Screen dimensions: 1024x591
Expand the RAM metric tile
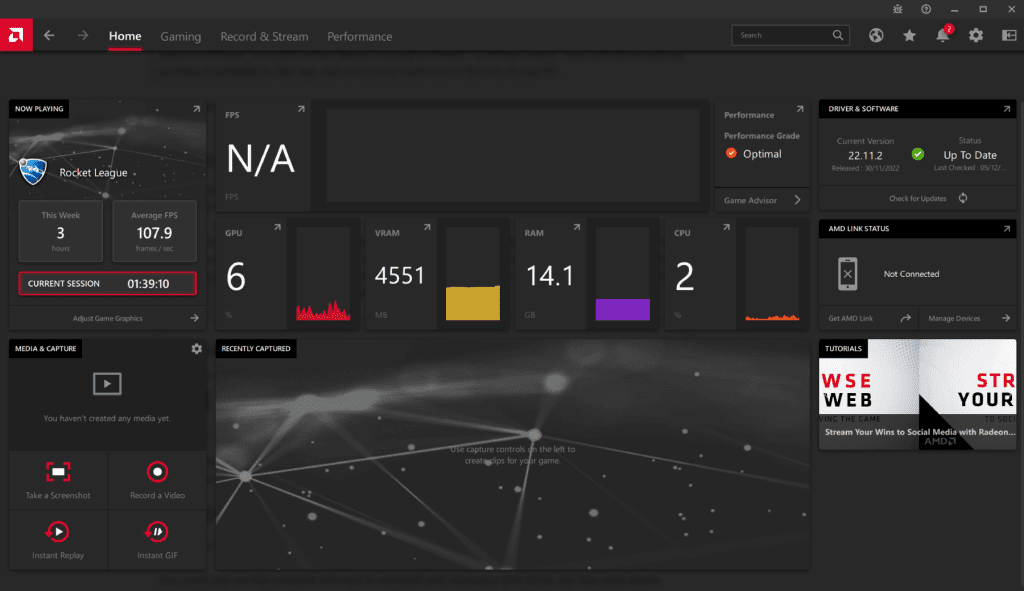[577, 227]
